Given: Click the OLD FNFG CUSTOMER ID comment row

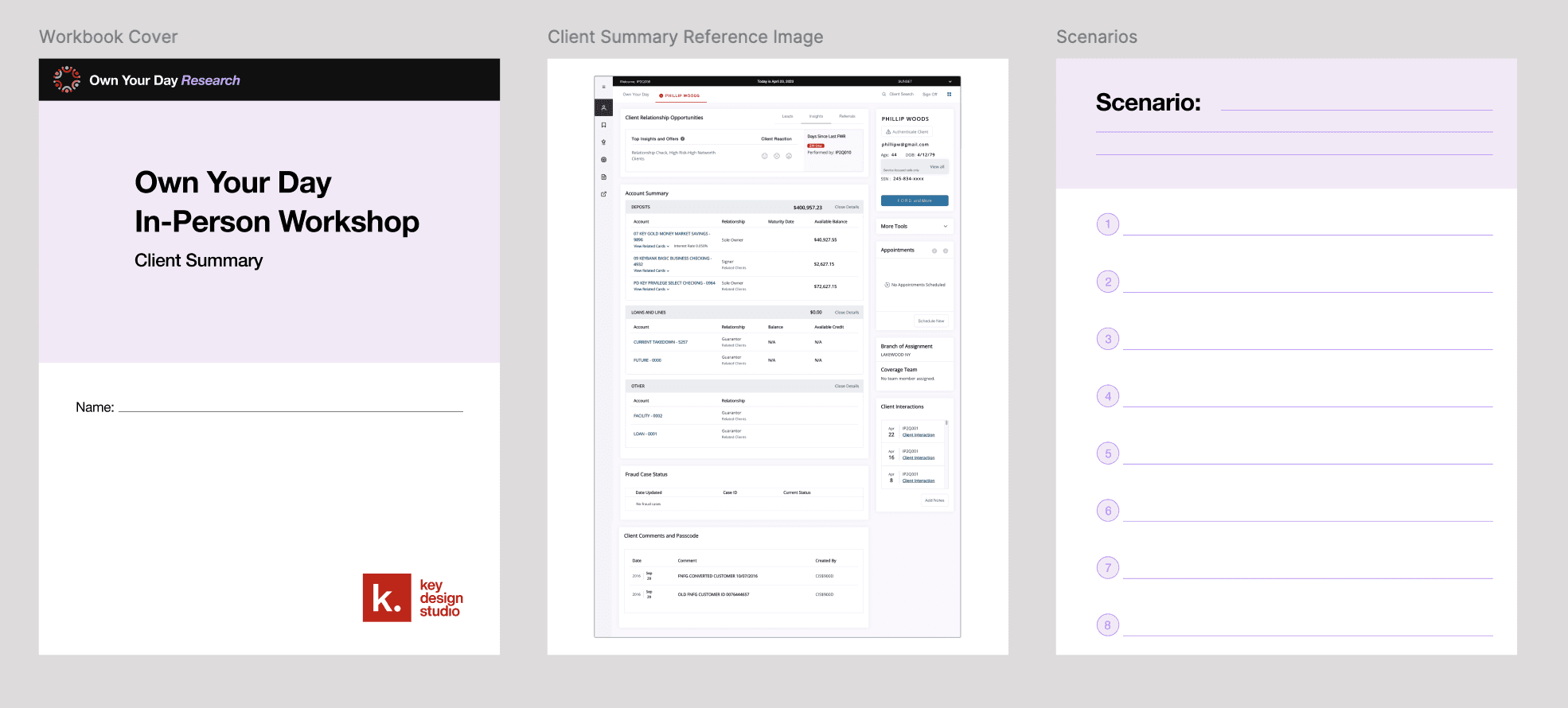Looking at the screenshot, I should tap(743, 594).
